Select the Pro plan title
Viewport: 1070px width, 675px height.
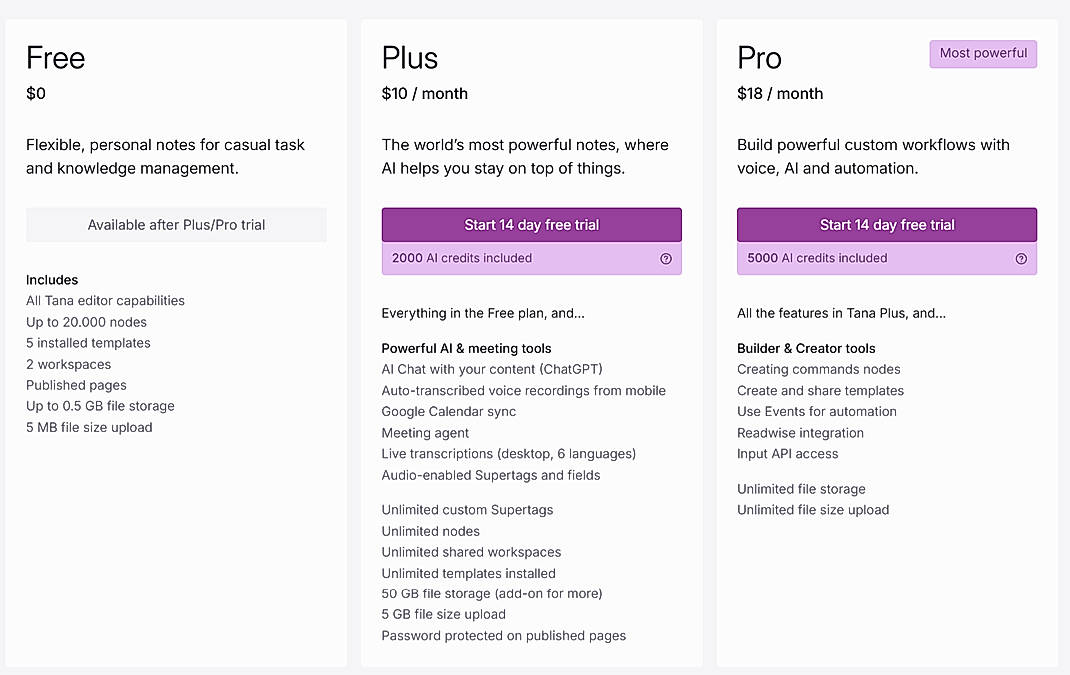click(x=759, y=58)
